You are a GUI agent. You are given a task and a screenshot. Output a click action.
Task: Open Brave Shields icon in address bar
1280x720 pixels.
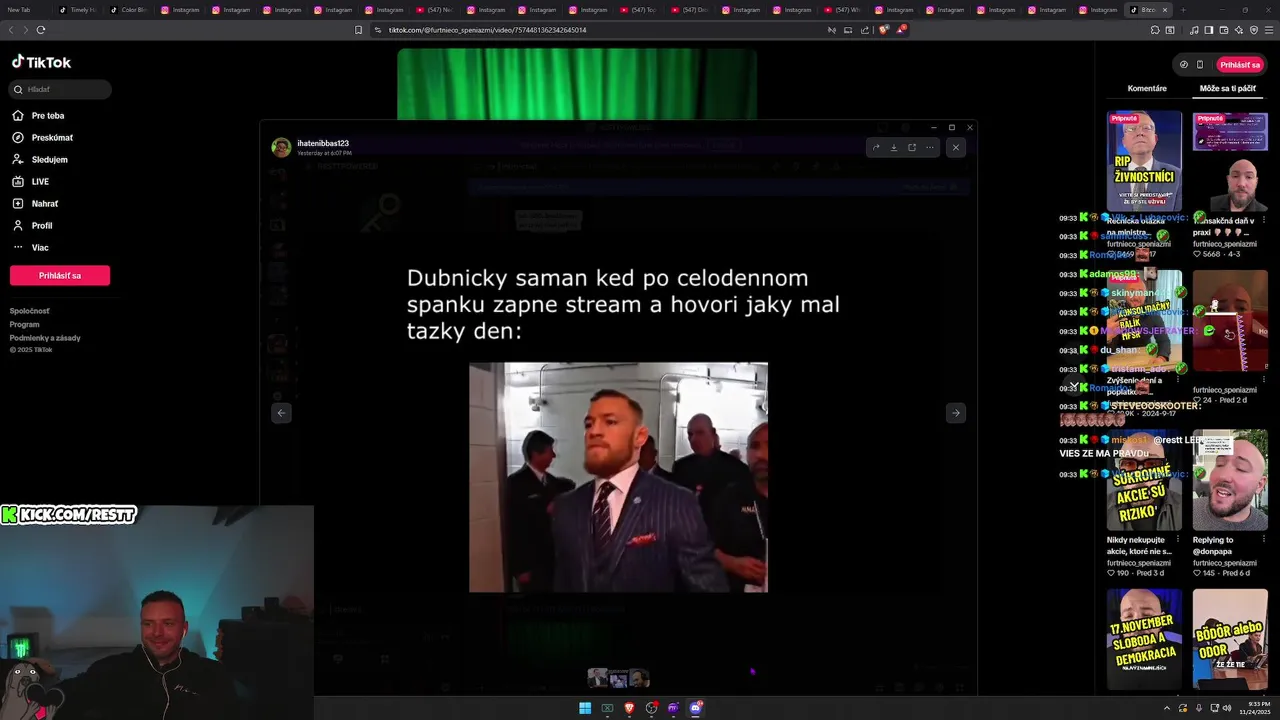(883, 30)
